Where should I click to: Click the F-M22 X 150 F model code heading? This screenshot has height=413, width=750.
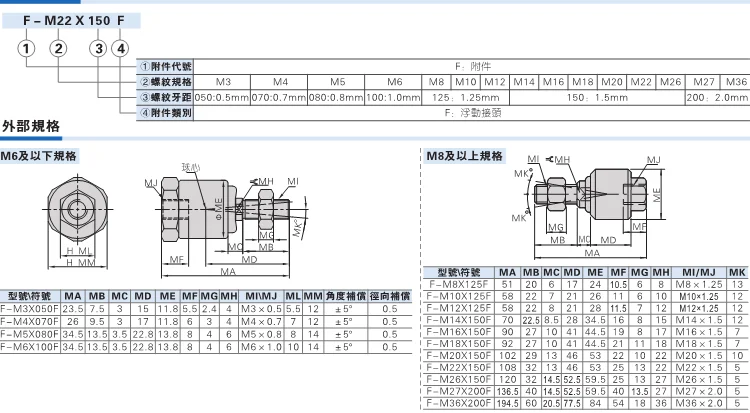71,21
